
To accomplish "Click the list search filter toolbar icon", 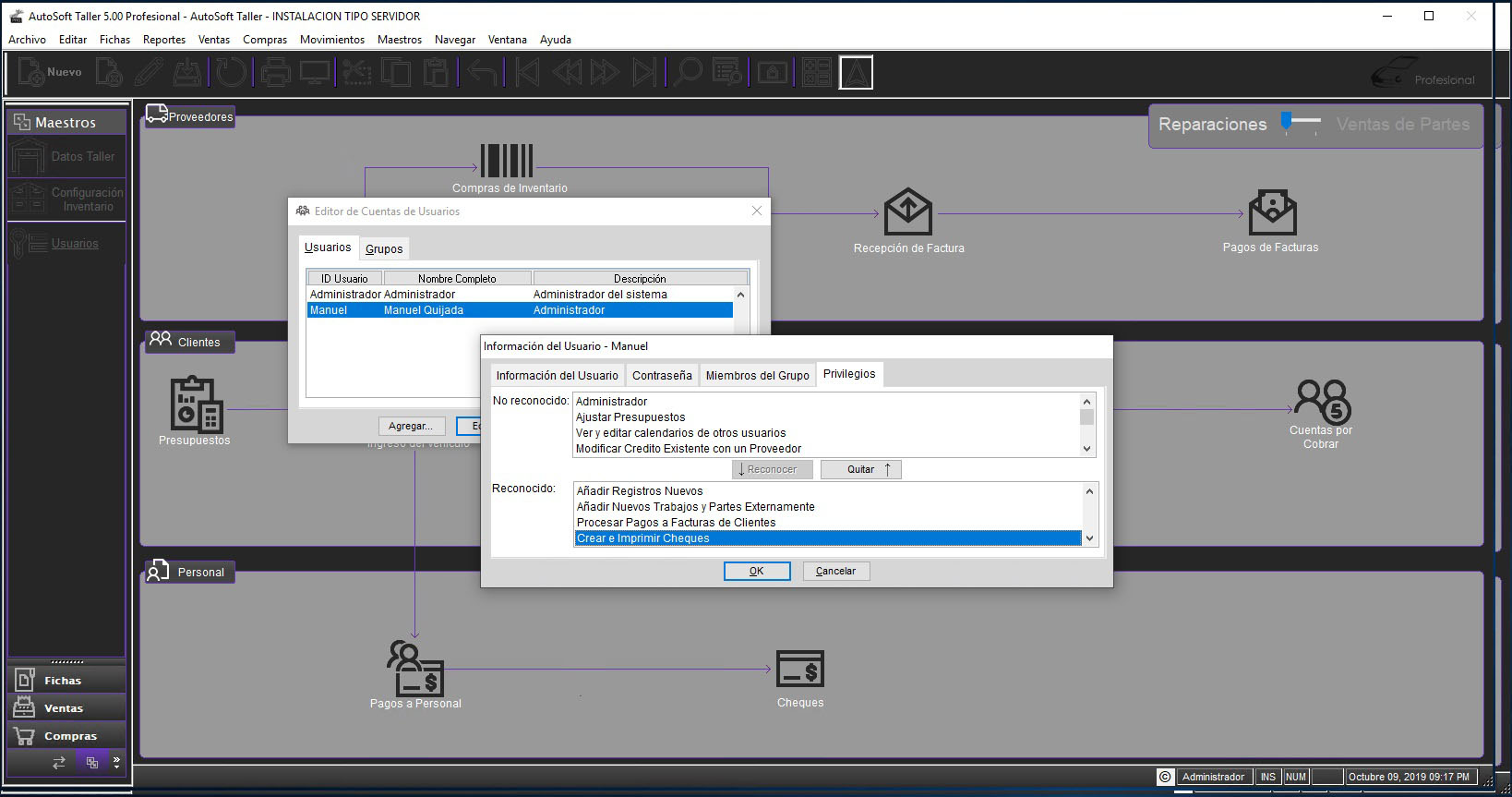I will (727, 72).
